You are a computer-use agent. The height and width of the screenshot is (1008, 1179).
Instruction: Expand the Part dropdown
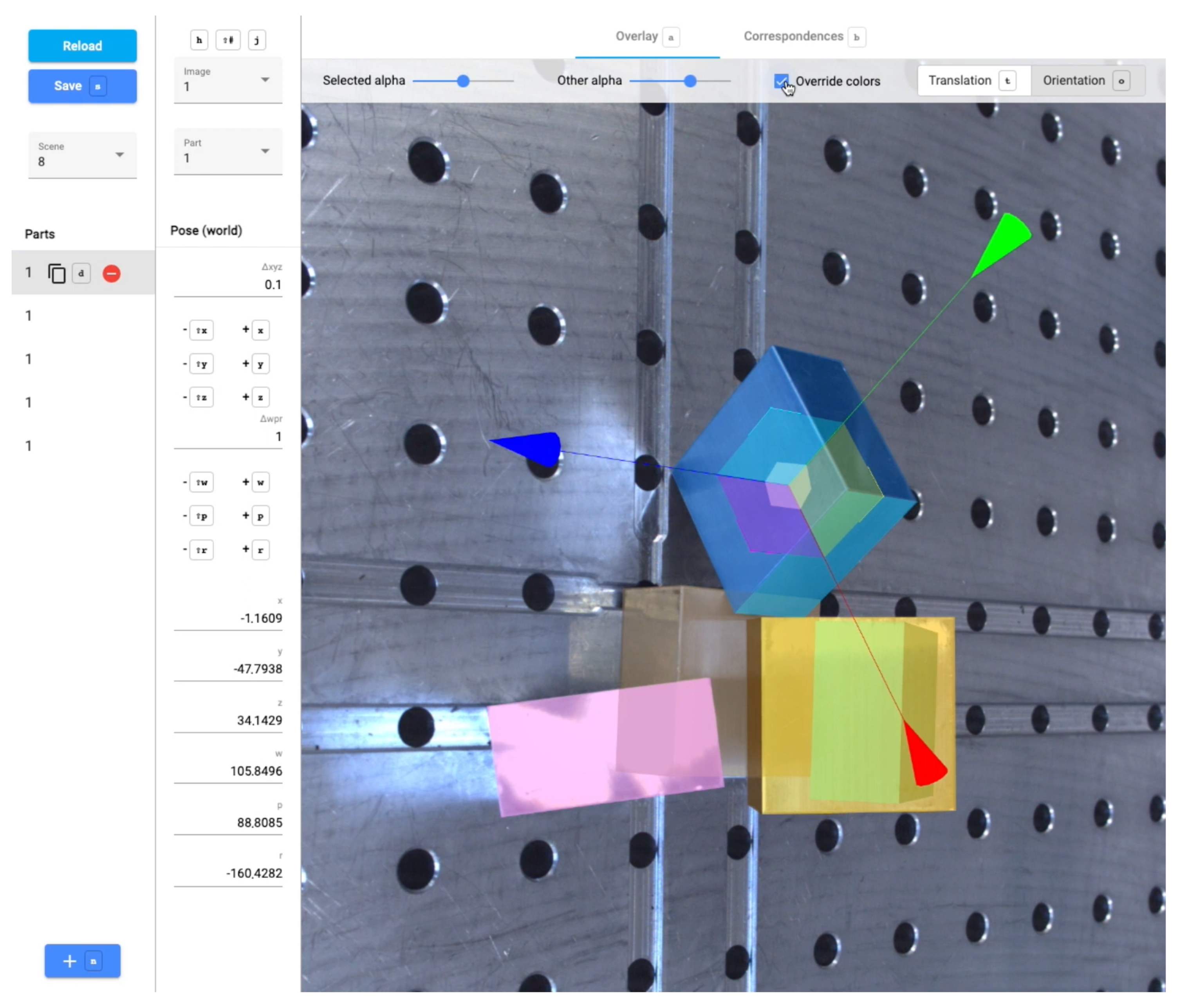pyautogui.click(x=227, y=152)
